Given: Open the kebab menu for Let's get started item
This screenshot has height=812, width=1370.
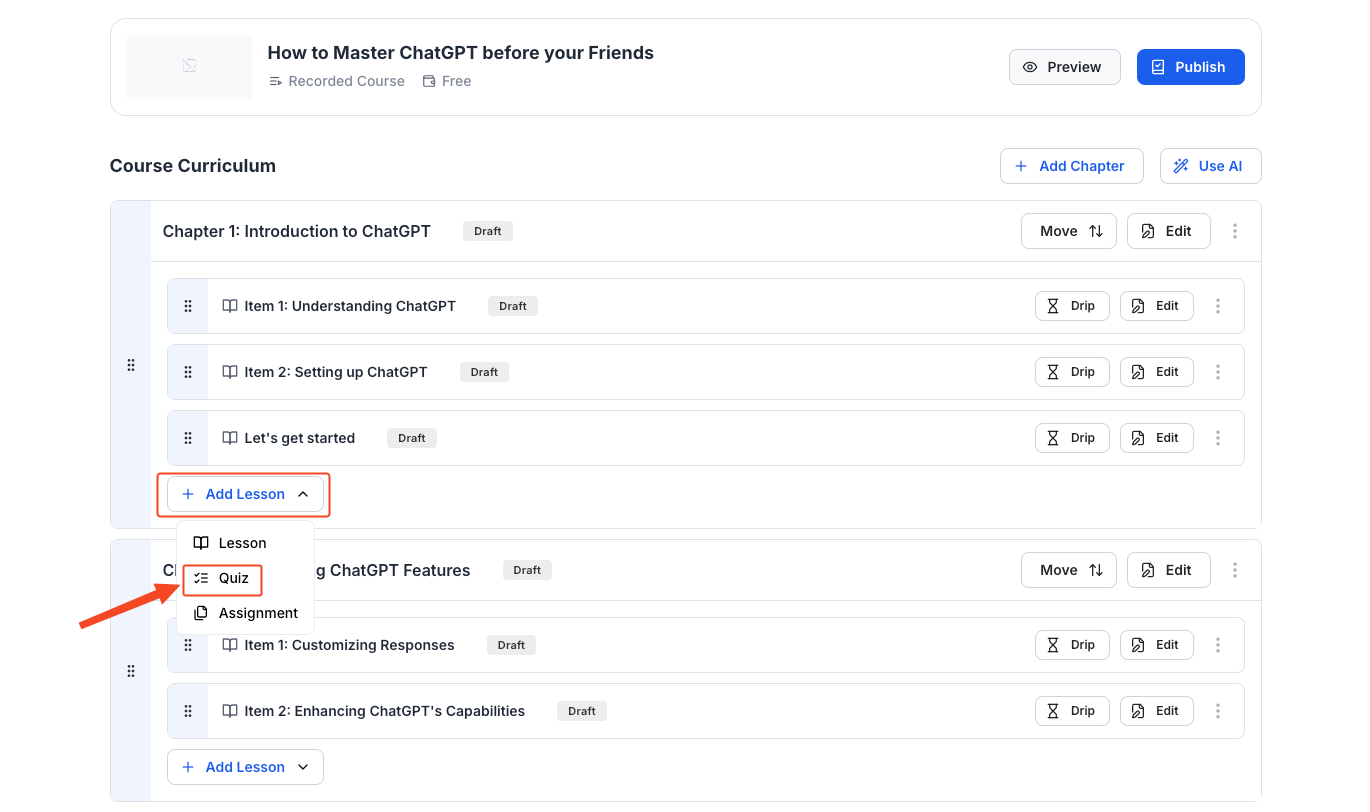Looking at the screenshot, I should [x=1218, y=438].
